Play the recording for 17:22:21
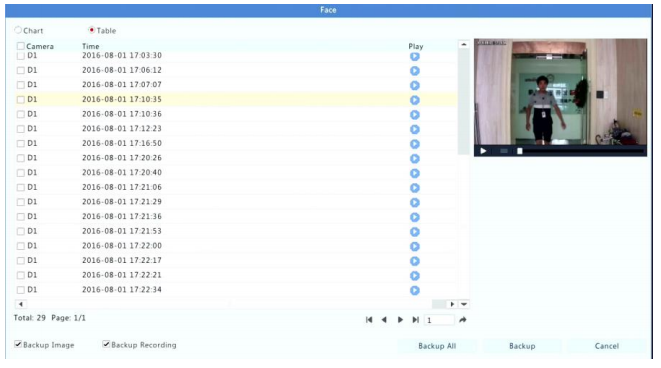Screen dimensions: 661x368 [x=415, y=276]
